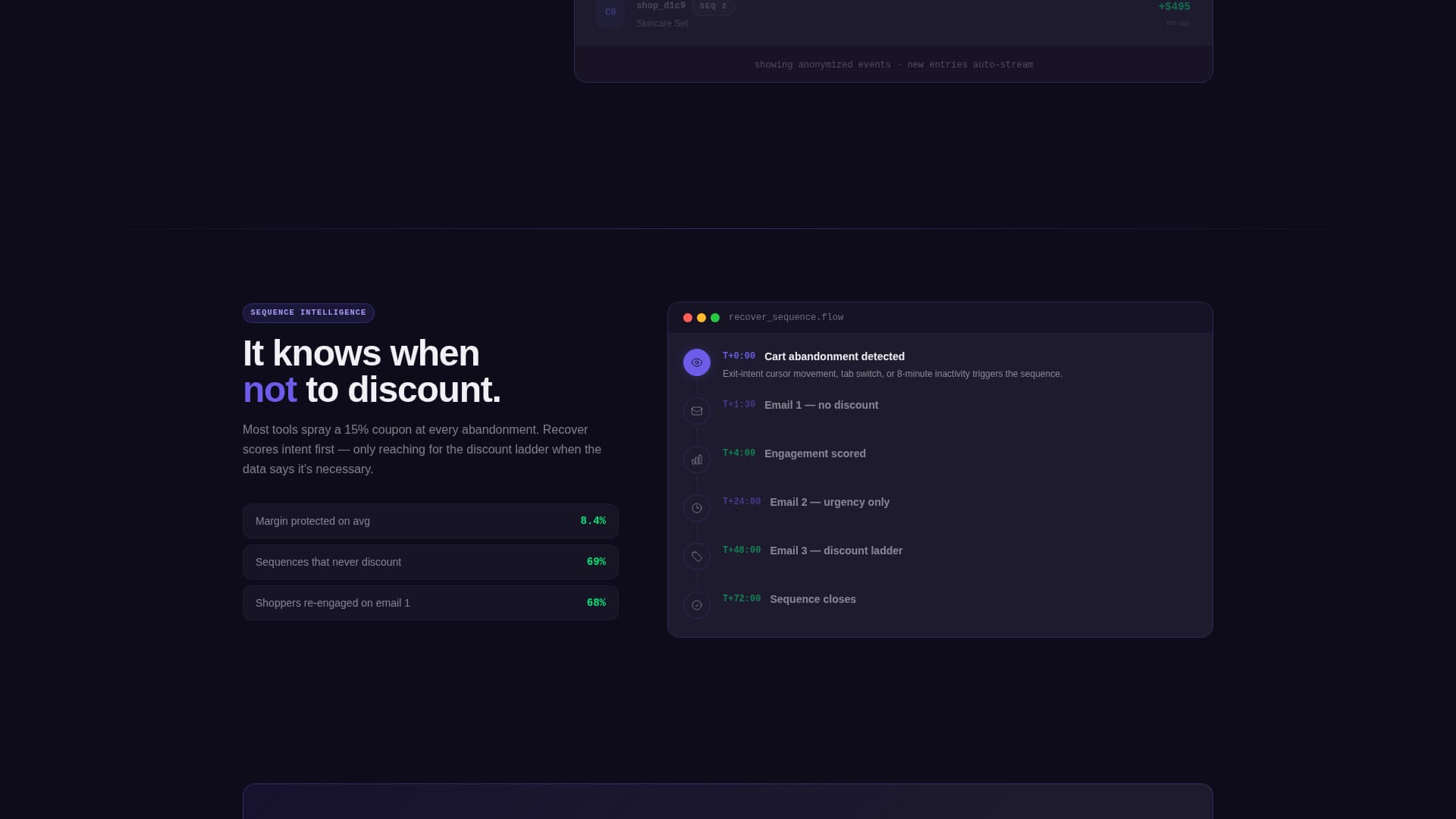Viewport: 1456px width, 819px height.
Task: Click the T+4:00 timestamp
Action: (739, 453)
